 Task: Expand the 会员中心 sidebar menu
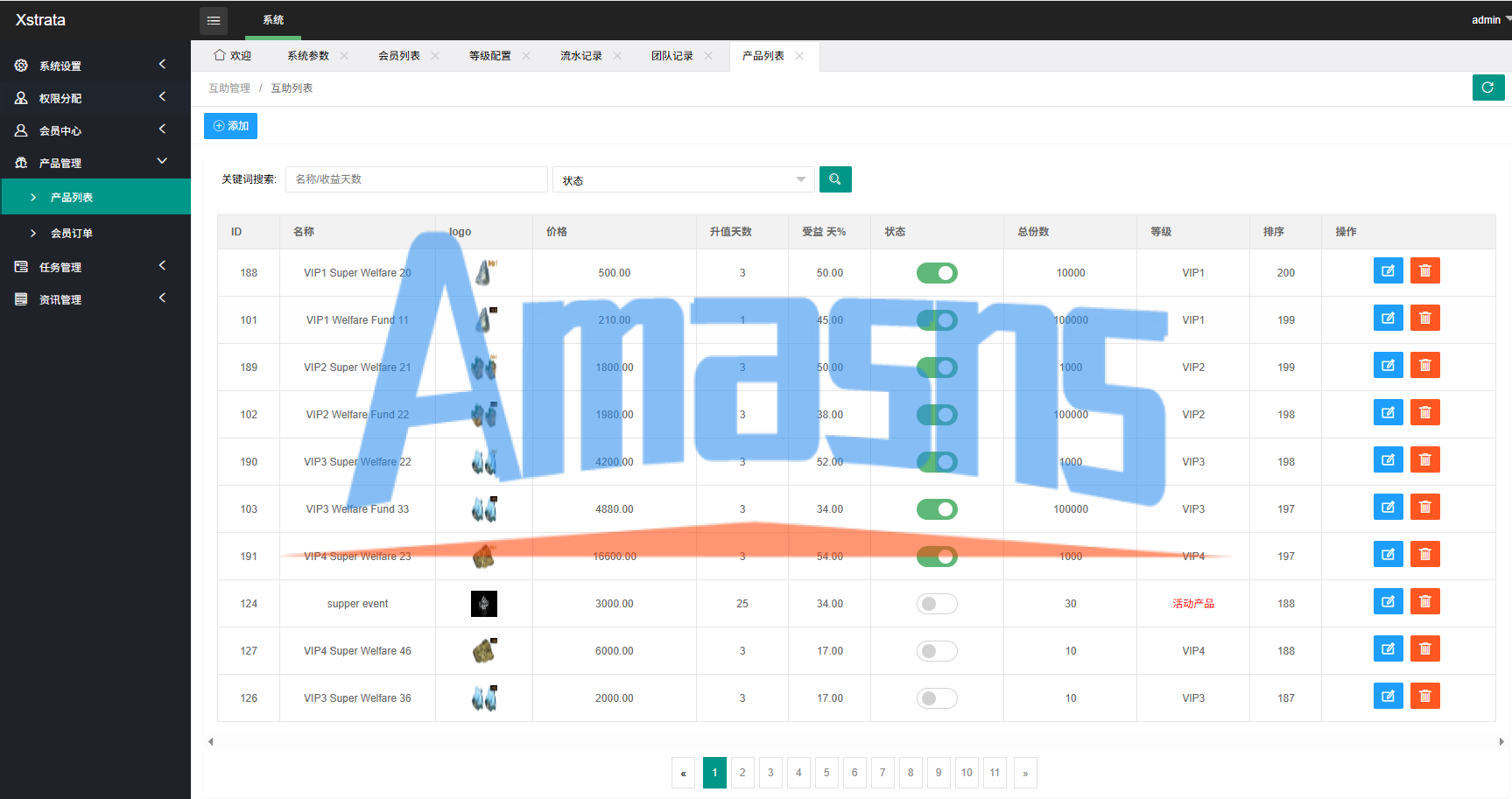pyautogui.click(x=95, y=130)
